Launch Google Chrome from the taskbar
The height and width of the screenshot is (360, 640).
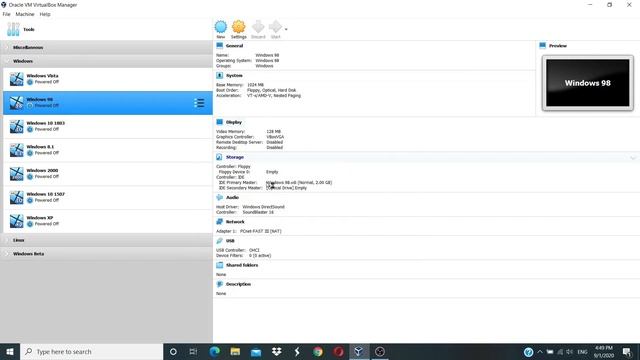318,352
